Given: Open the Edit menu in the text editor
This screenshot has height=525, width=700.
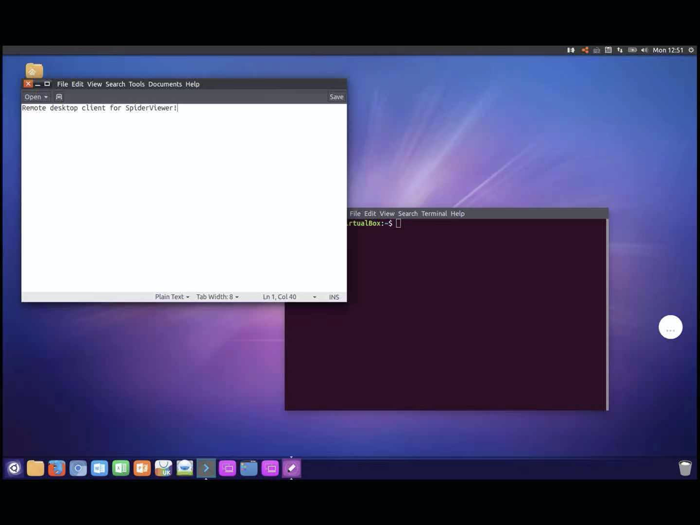Looking at the screenshot, I should tap(77, 84).
